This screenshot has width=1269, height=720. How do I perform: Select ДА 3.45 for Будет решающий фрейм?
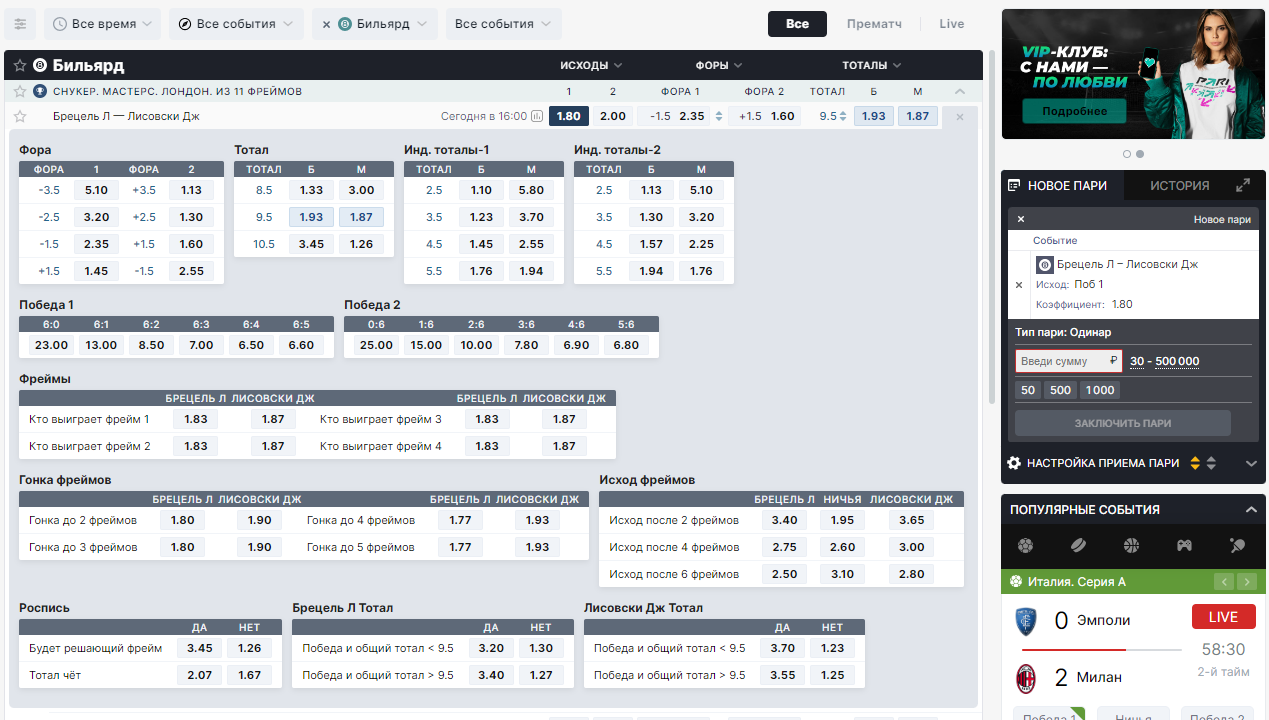tap(199, 648)
